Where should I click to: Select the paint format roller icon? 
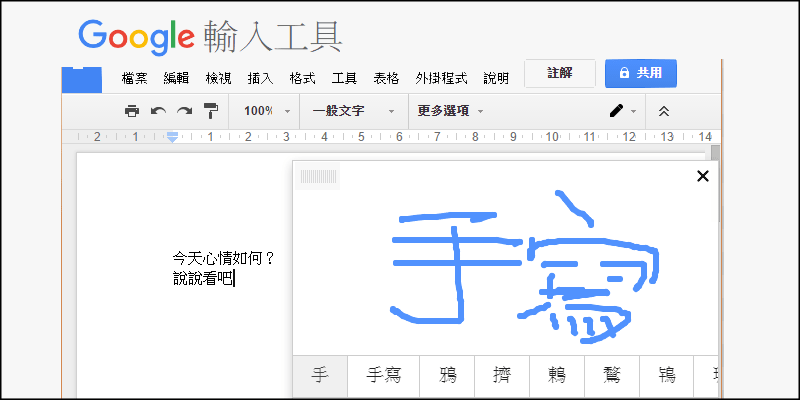click(x=210, y=111)
